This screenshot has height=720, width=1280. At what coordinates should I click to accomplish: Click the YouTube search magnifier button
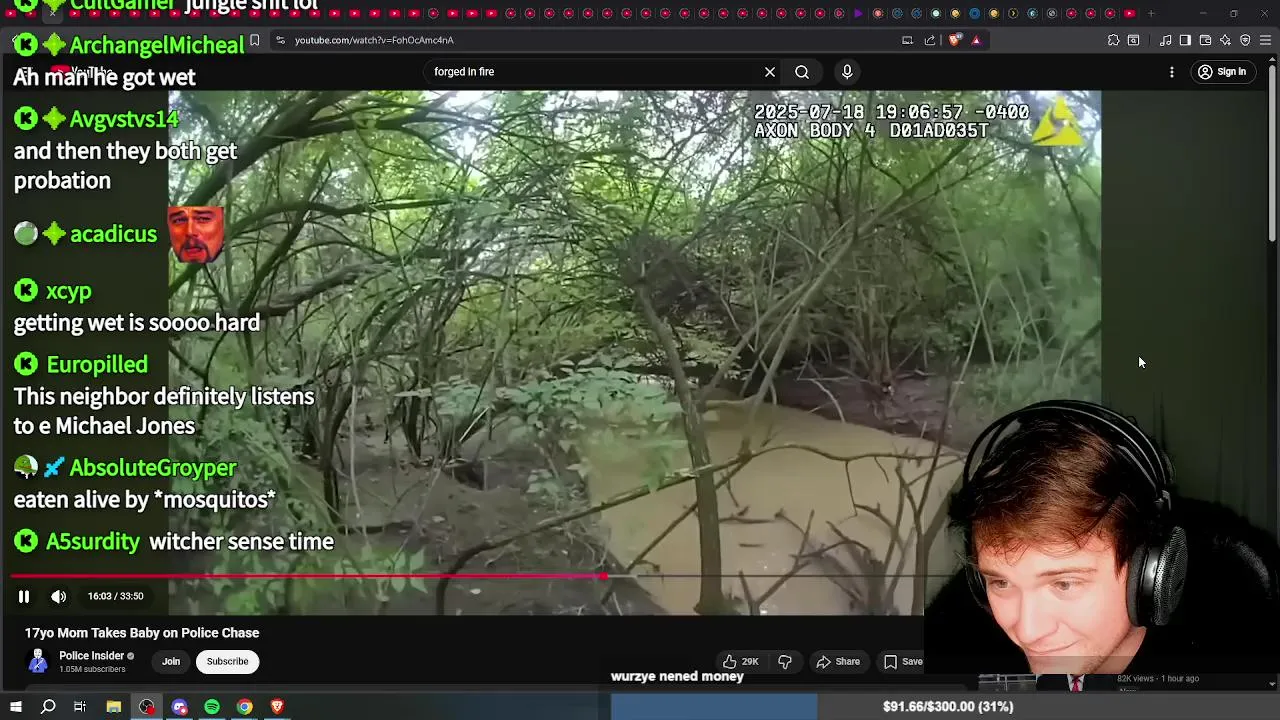[x=802, y=72]
